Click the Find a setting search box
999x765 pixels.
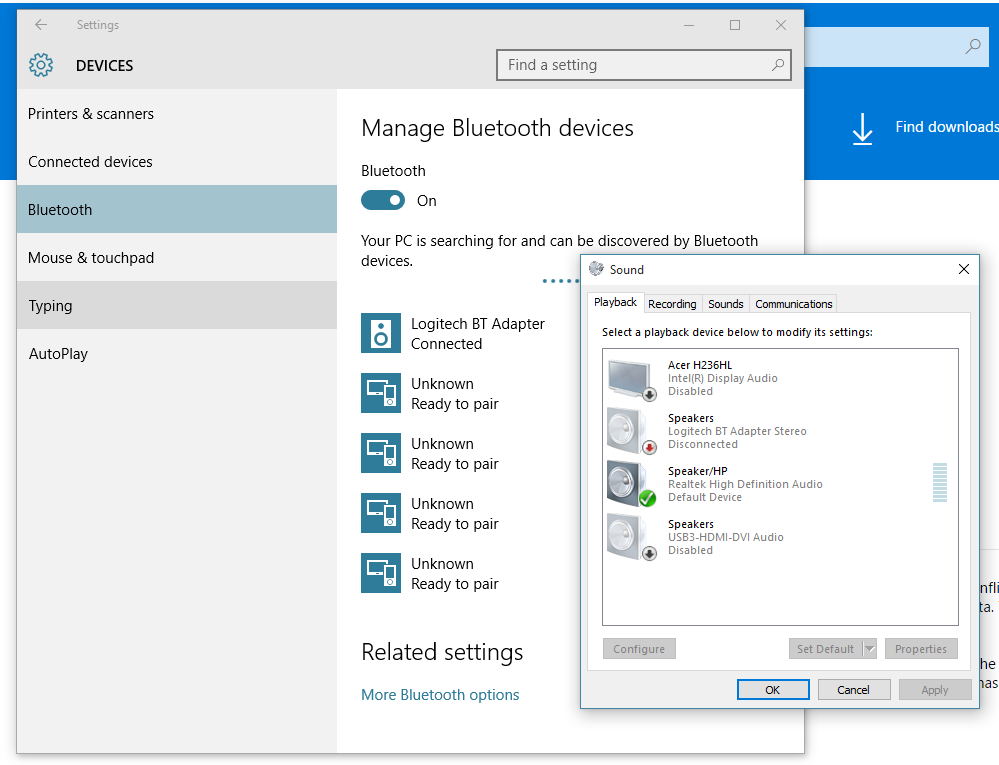pos(643,65)
